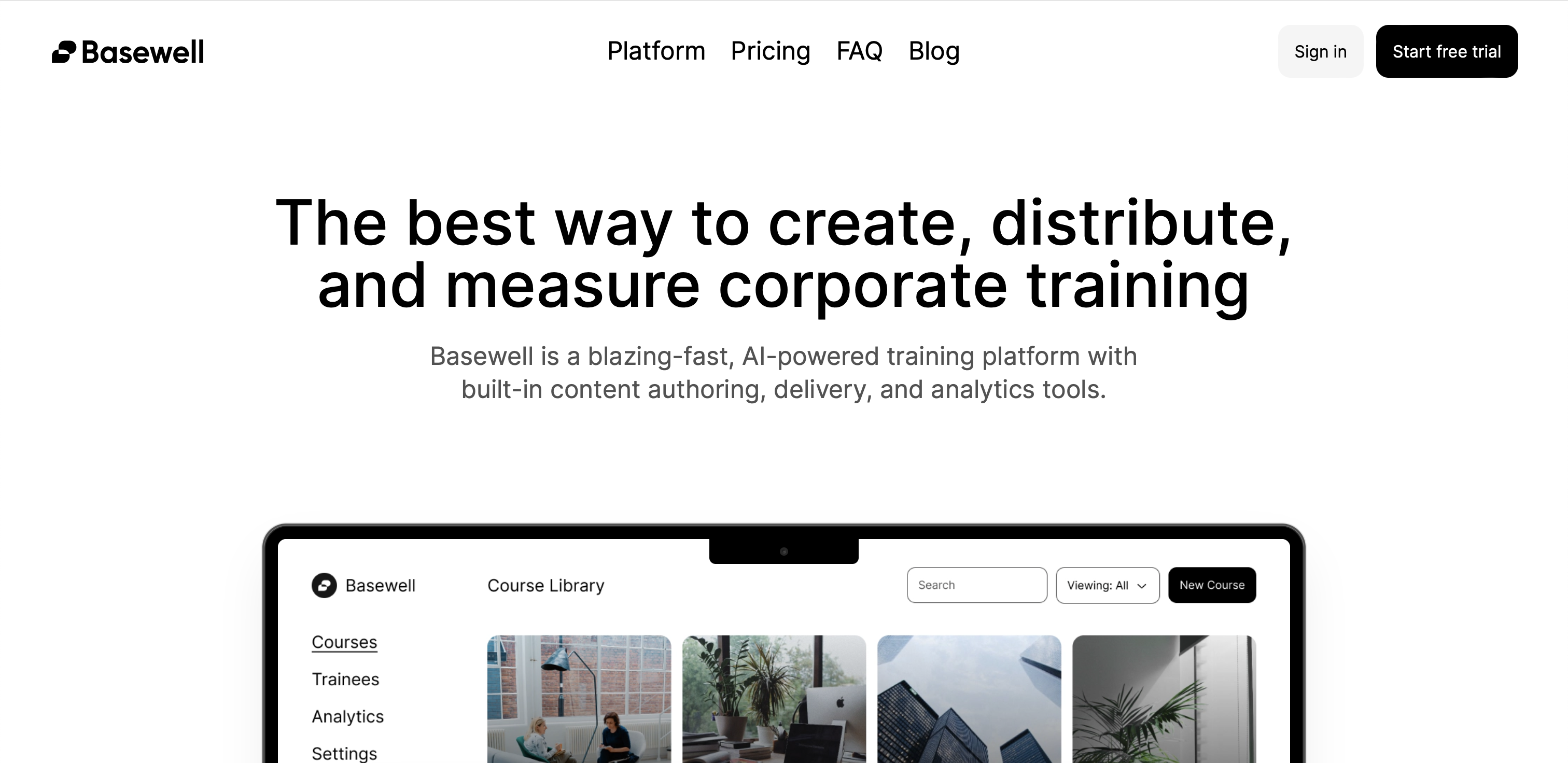Click the Basewell avatar icon in sidebar
The width and height of the screenshot is (1568, 763).
(x=324, y=585)
